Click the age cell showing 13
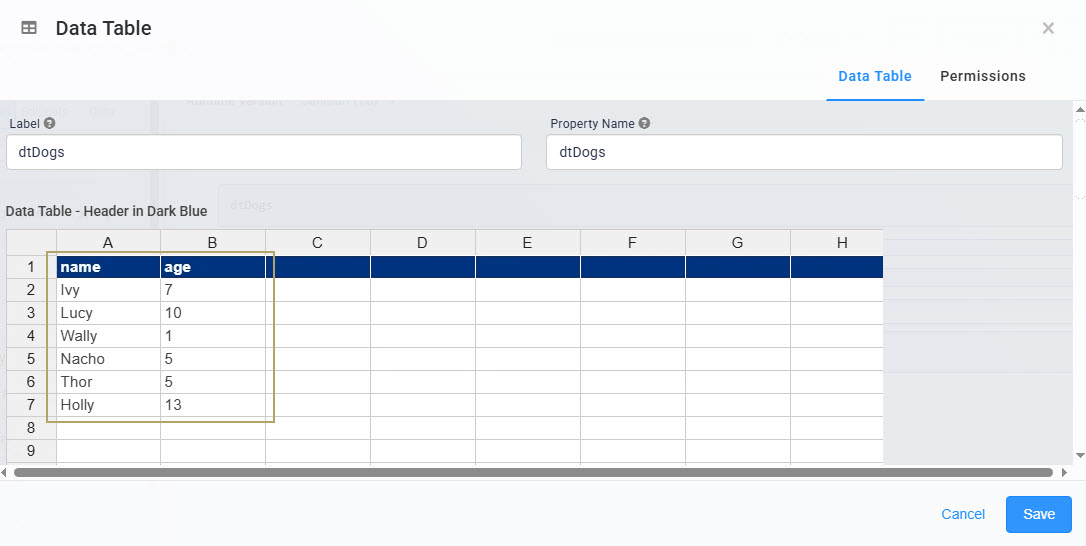The width and height of the screenshot is (1086, 546). coord(213,405)
